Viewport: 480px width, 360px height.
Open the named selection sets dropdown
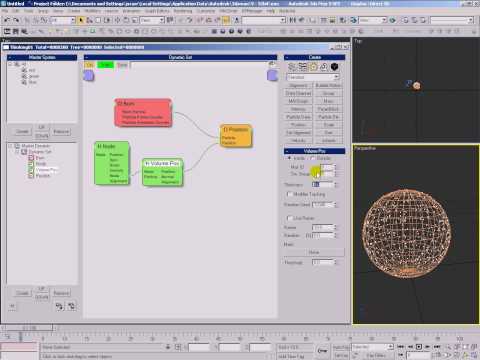(x=264, y=20)
